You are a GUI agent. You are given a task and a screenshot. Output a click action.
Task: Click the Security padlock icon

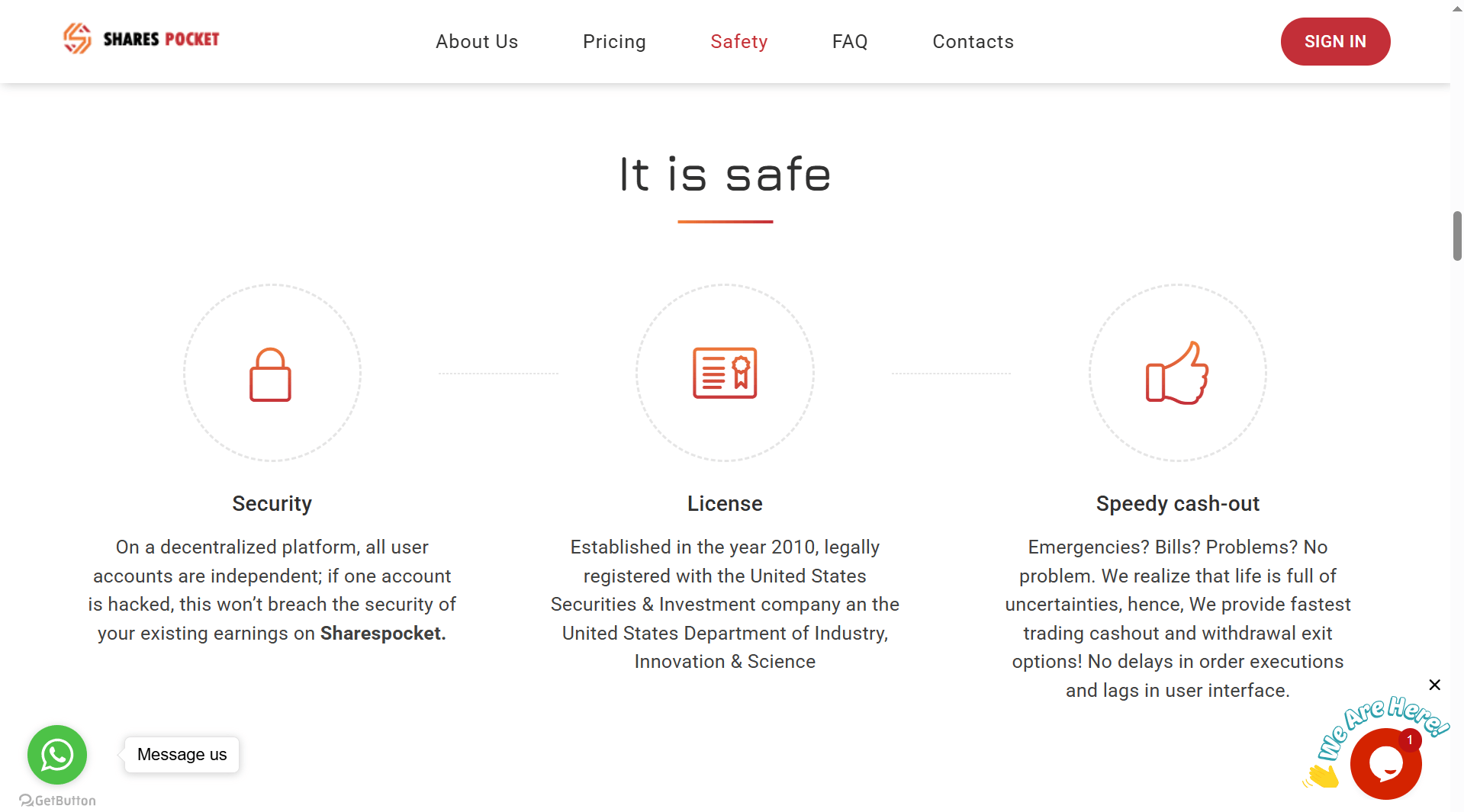[271, 374]
